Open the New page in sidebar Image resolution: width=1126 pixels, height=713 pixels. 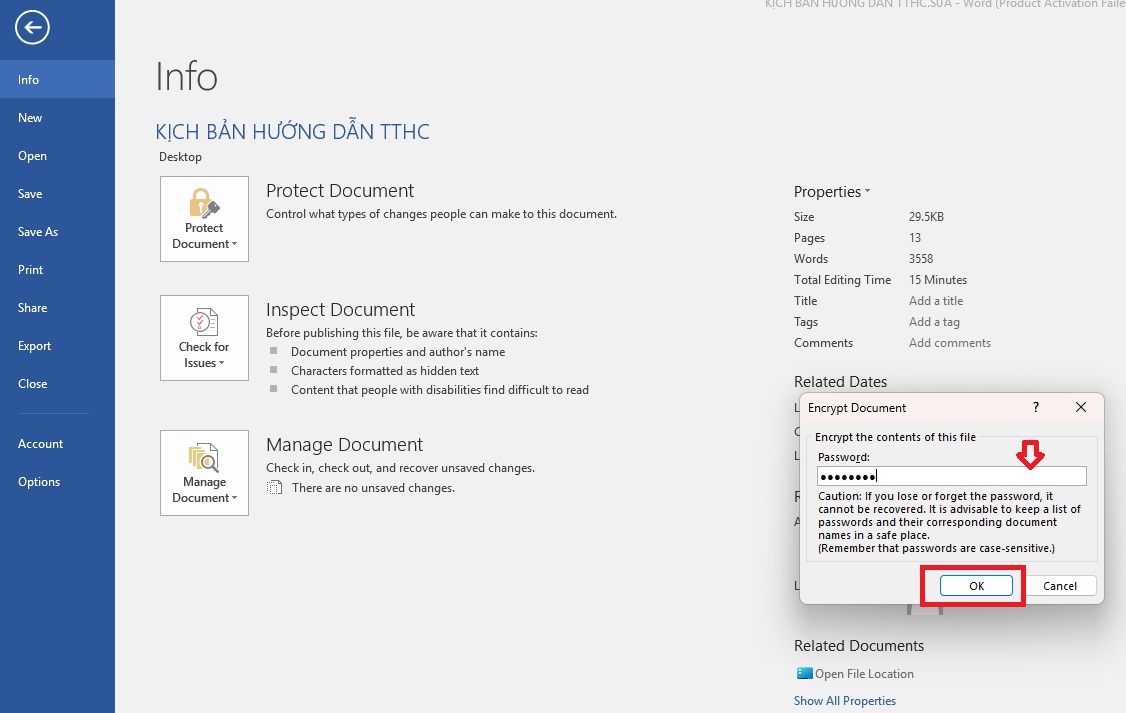57,118
